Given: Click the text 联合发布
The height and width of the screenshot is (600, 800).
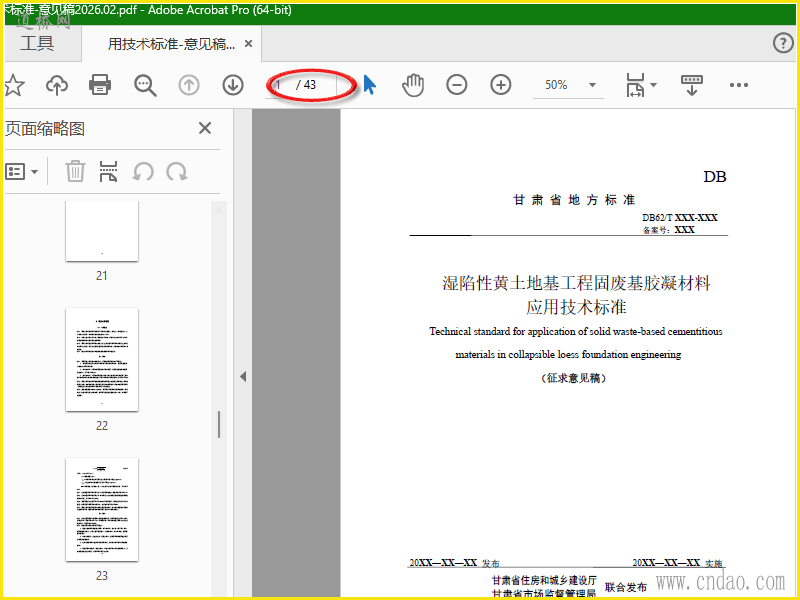Looking at the screenshot, I should [x=626, y=588].
